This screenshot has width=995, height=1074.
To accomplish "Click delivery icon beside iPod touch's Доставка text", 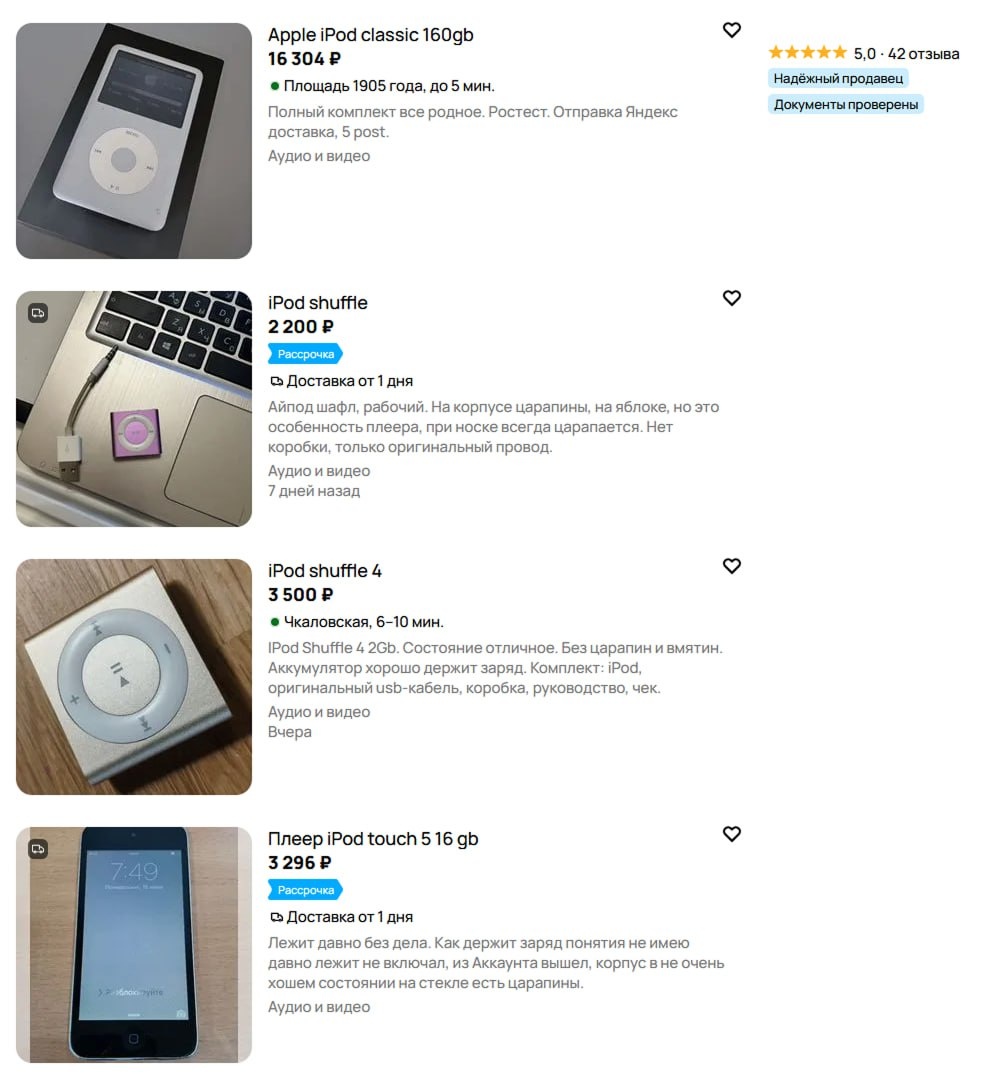I will click(276, 917).
